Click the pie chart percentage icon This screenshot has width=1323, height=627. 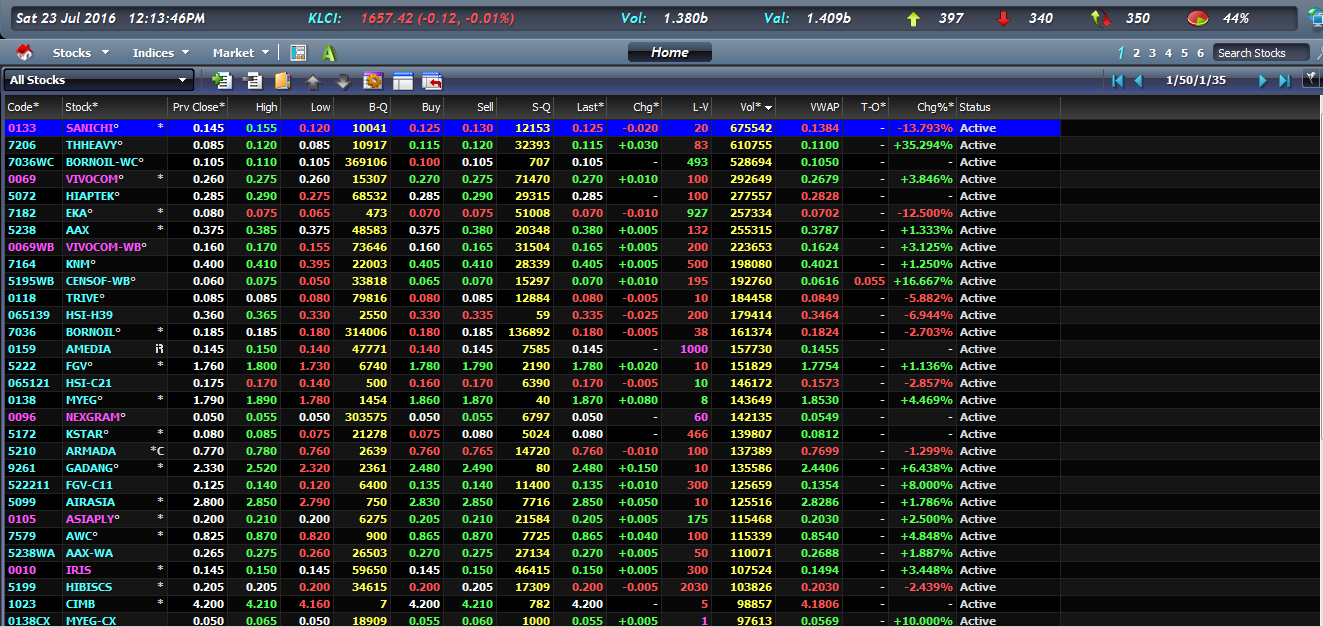coord(1197,19)
